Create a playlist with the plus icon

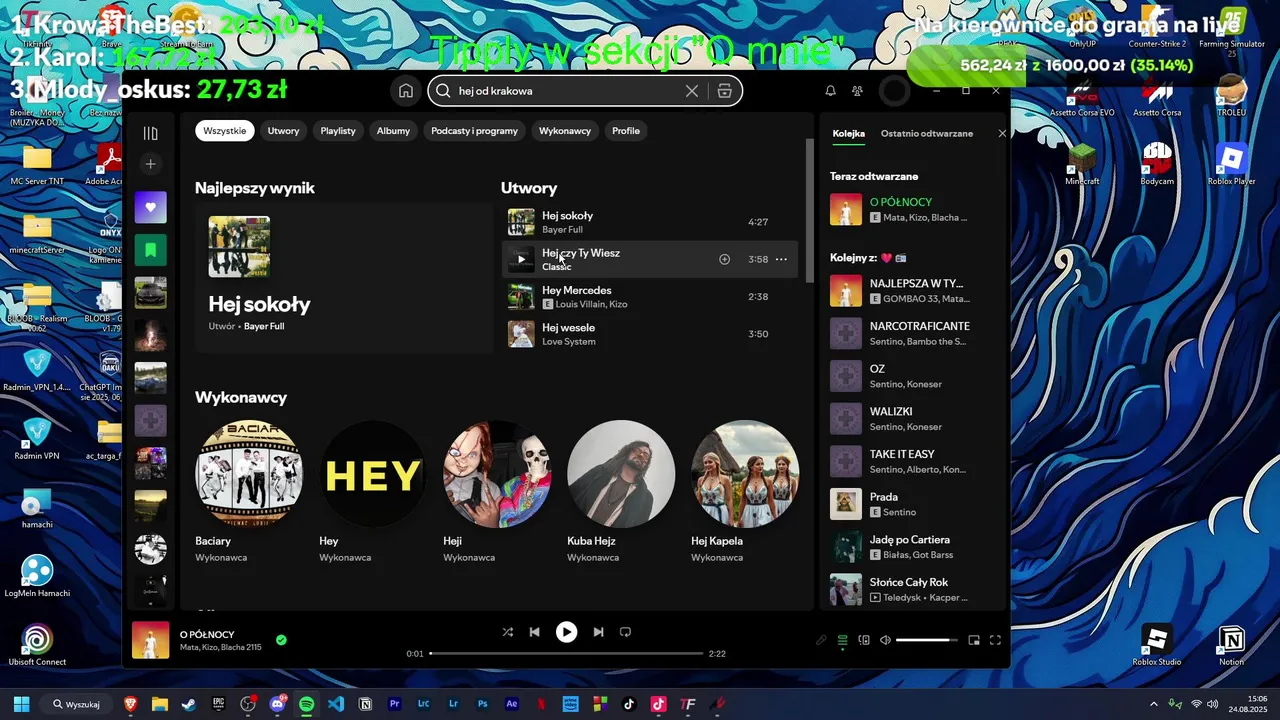point(151,164)
